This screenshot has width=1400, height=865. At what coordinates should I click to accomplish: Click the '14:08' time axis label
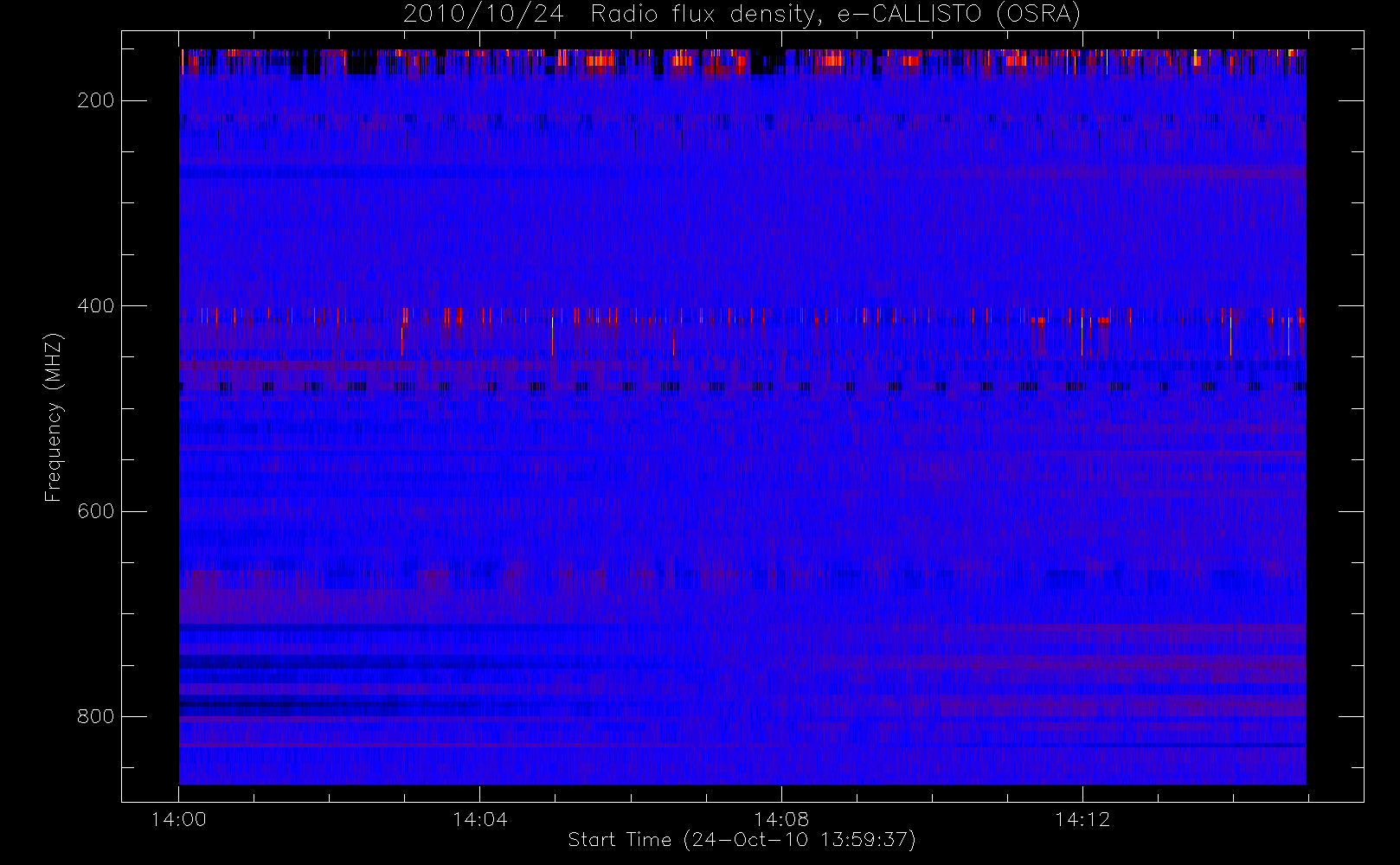pyautogui.click(x=781, y=820)
